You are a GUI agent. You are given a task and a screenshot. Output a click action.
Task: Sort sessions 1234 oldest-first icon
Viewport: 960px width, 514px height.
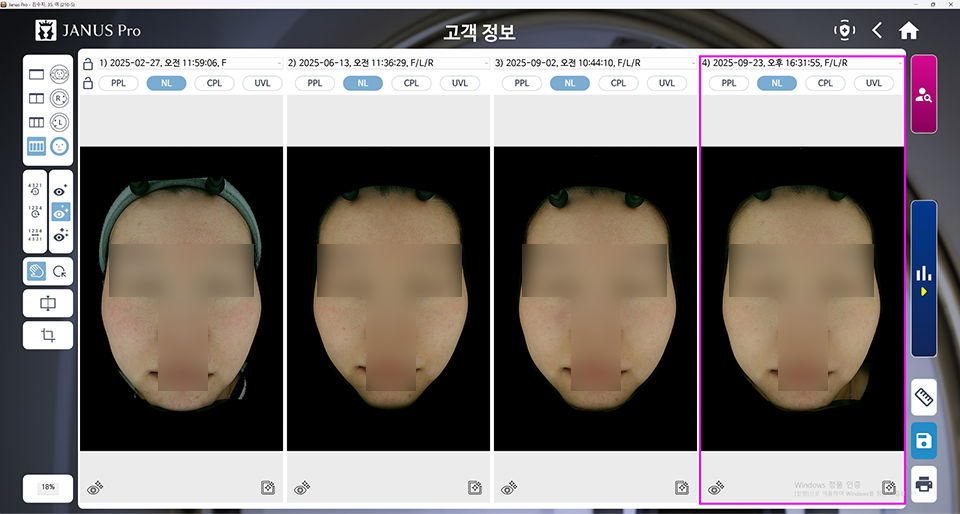coord(36,212)
